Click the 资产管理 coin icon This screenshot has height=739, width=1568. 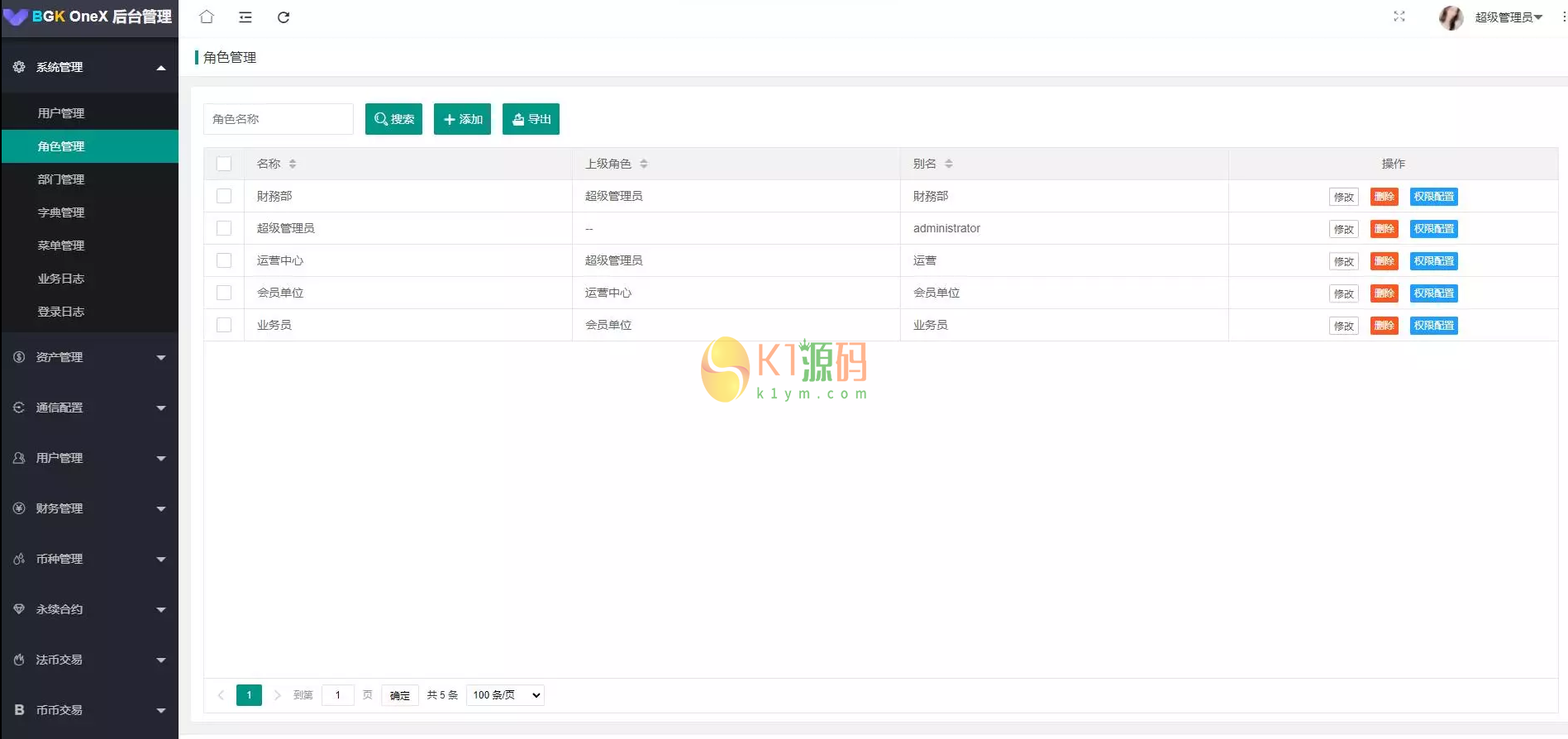pos(19,357)
